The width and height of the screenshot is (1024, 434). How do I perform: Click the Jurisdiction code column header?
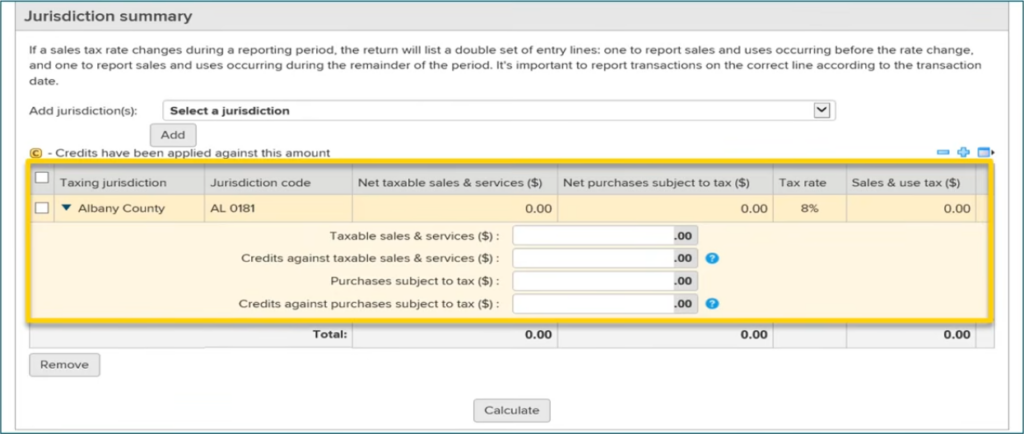261,183
